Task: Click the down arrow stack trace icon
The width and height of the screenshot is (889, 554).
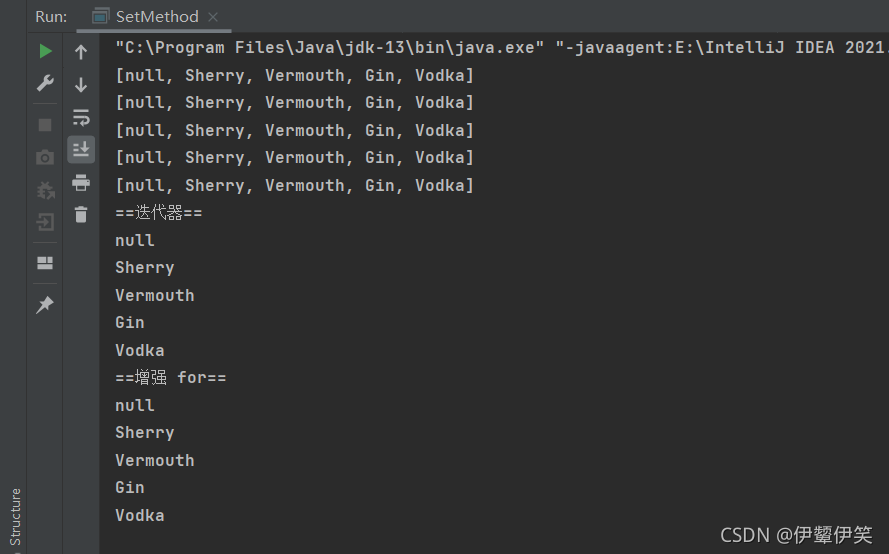Action: (x=81, y=84)
